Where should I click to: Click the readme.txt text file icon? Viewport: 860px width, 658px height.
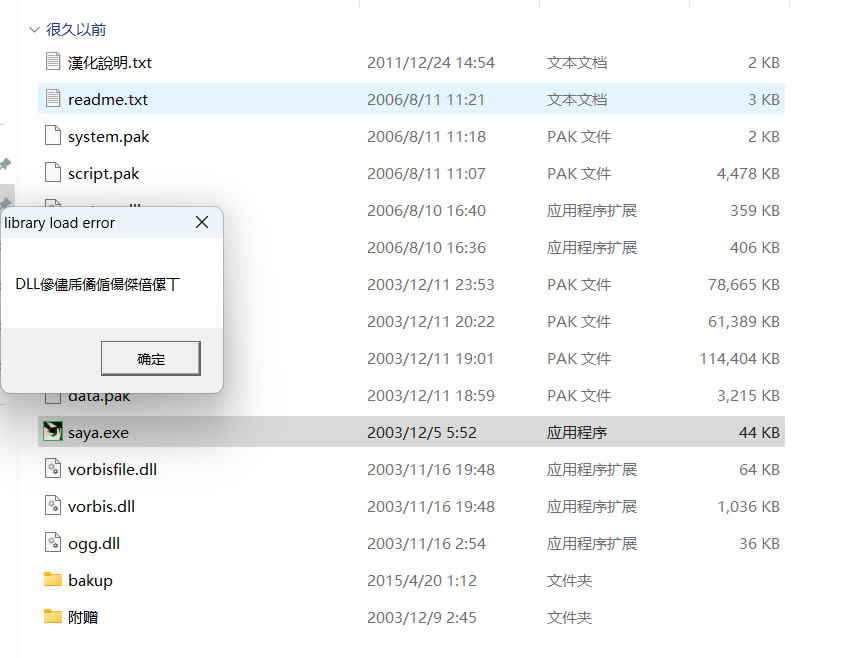[53, 99]
